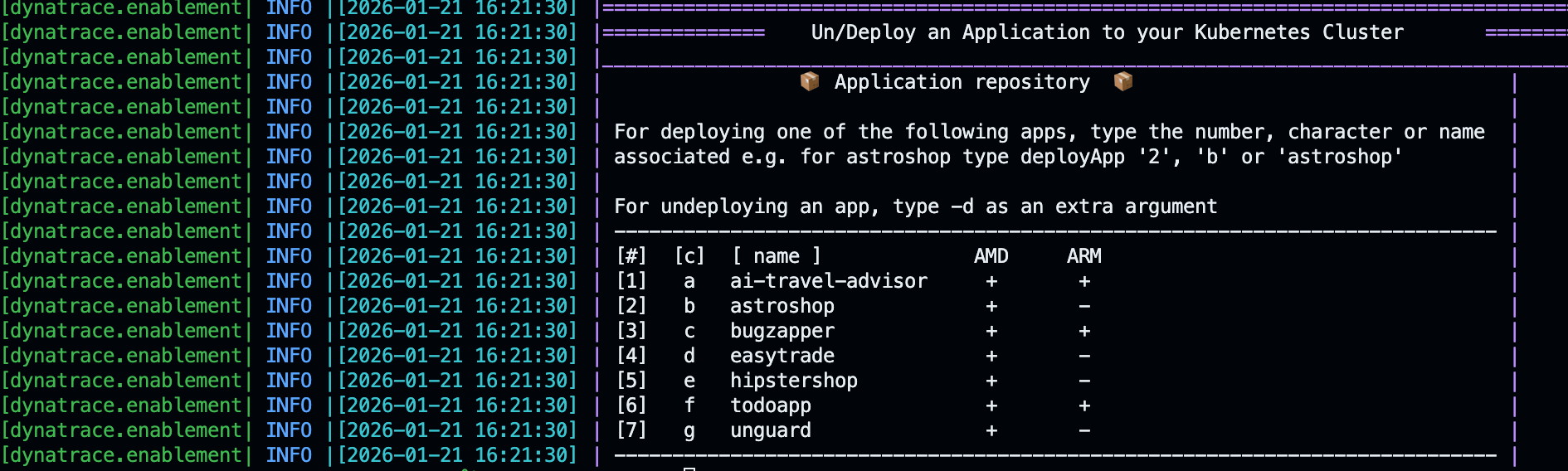Click the ai-travel-advisor name in the app table
This screenshot has height=471, width=1568.
tap(828, 281)
